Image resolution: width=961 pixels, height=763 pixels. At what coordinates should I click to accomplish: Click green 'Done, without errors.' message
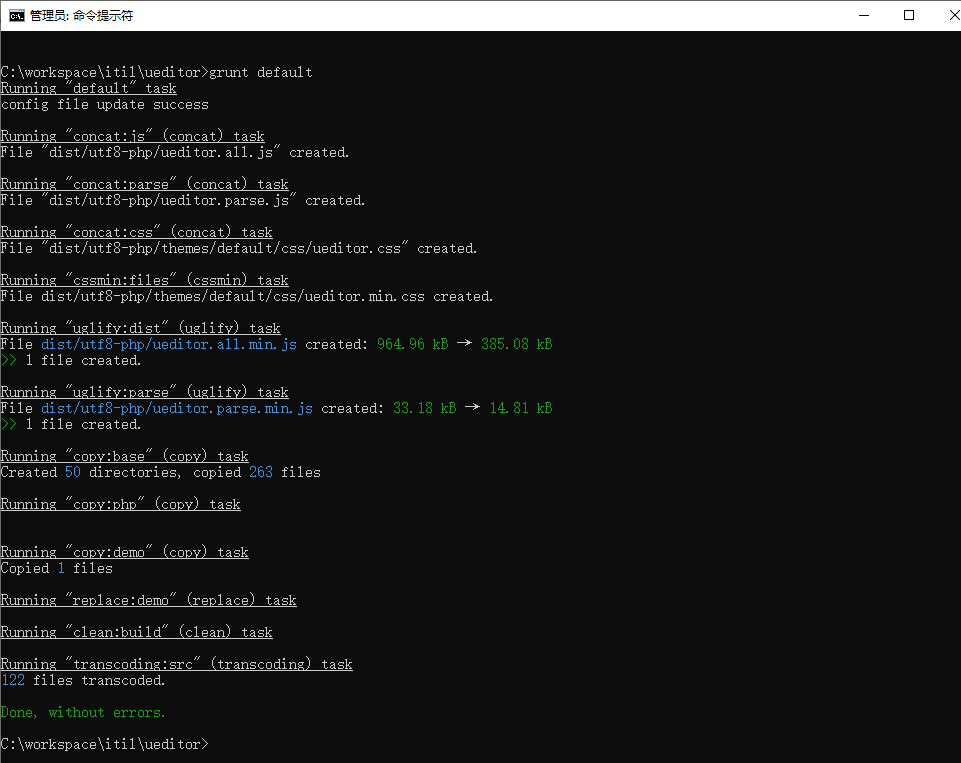tap(83, 712)
